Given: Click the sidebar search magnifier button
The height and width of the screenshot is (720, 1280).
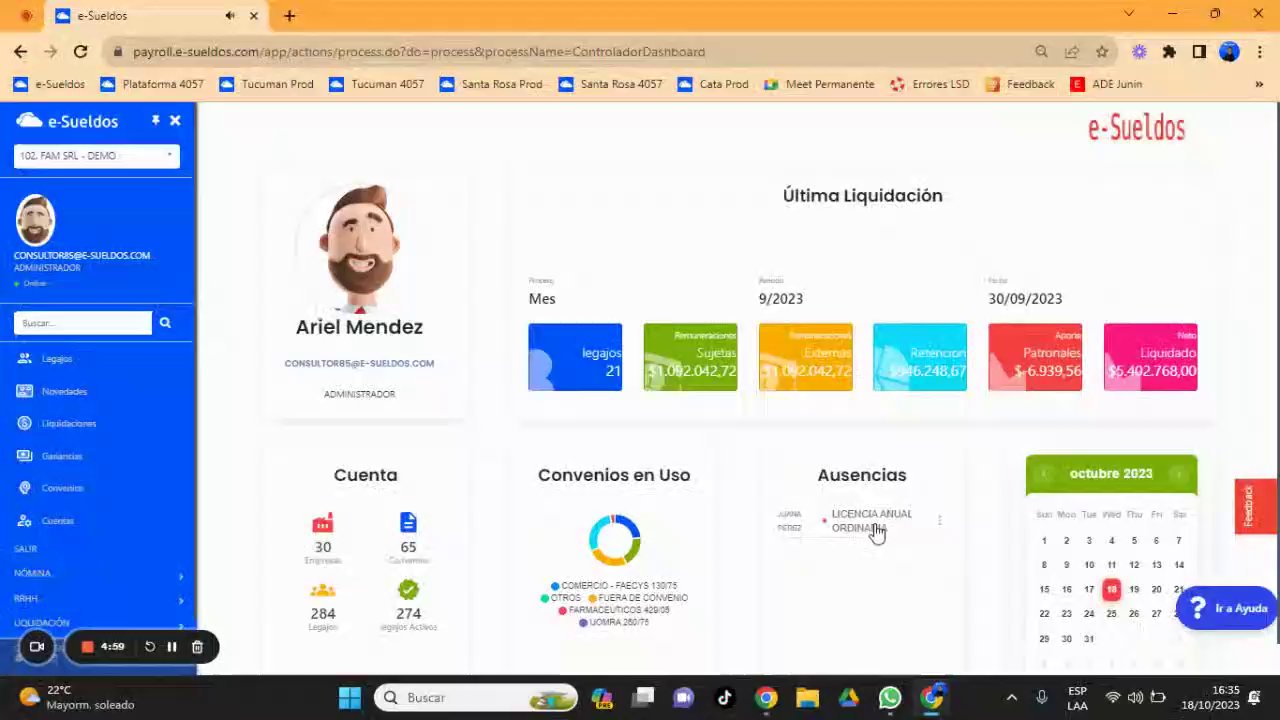Looking at the screenshot, I should (165, 323).
